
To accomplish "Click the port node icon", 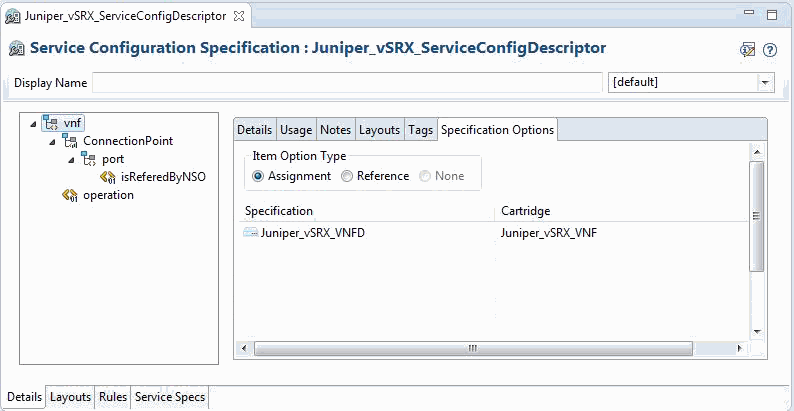I will 89,159.
